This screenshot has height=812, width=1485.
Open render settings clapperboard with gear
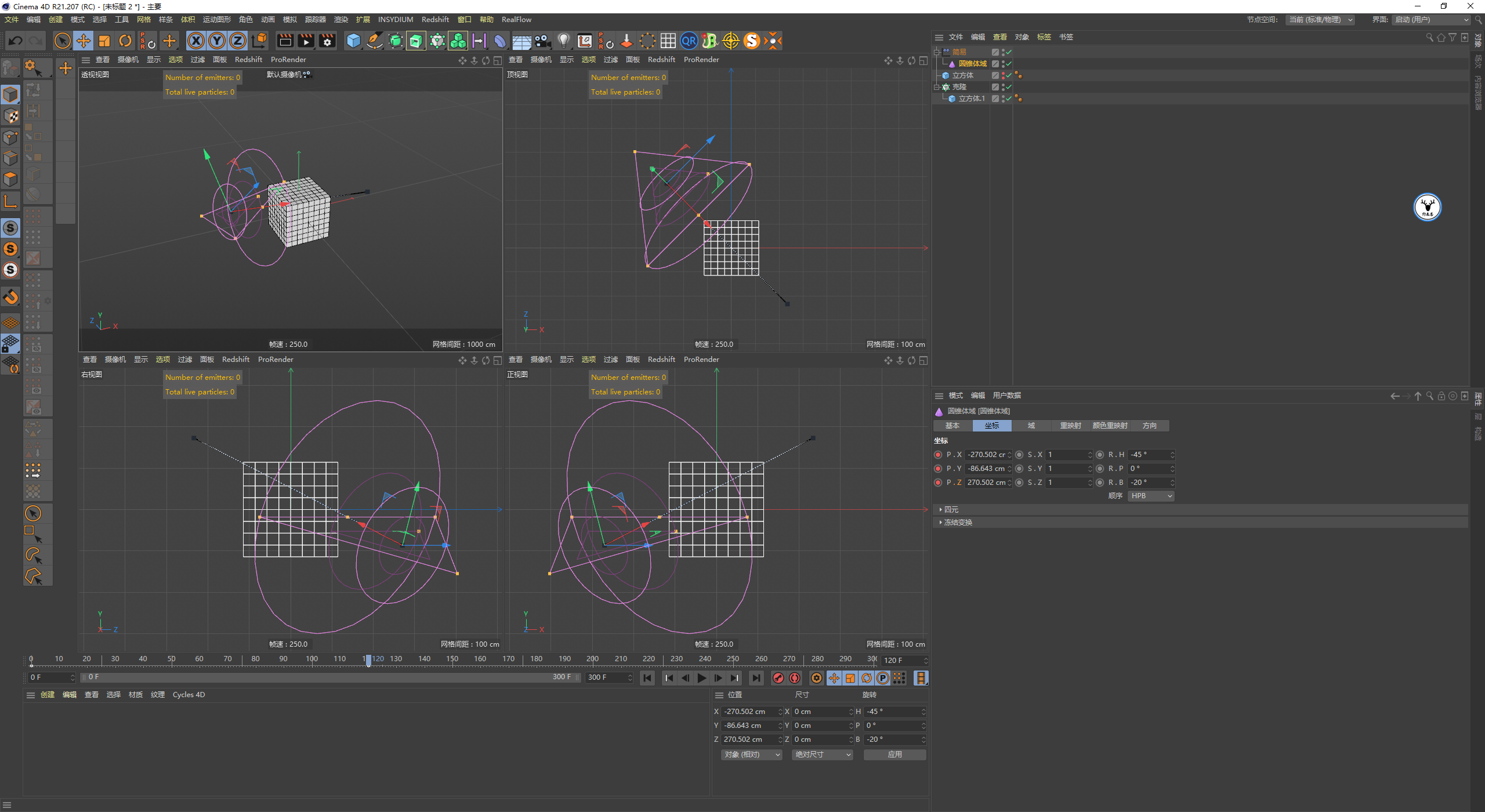pos(327,41)
